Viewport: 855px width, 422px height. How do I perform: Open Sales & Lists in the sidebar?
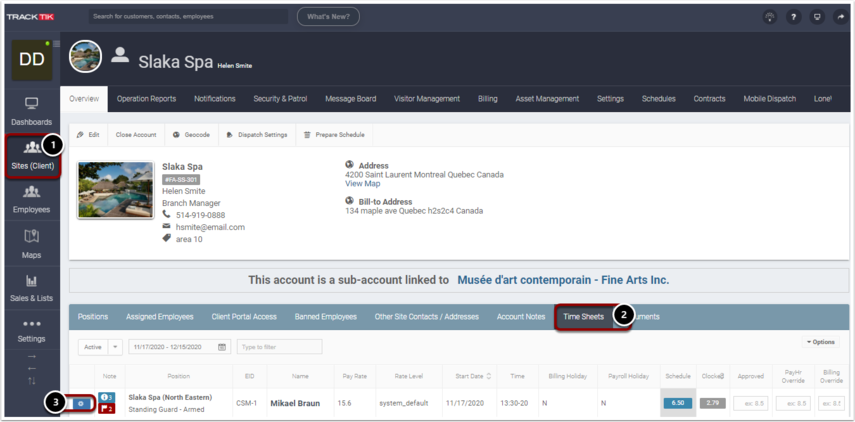32,288
